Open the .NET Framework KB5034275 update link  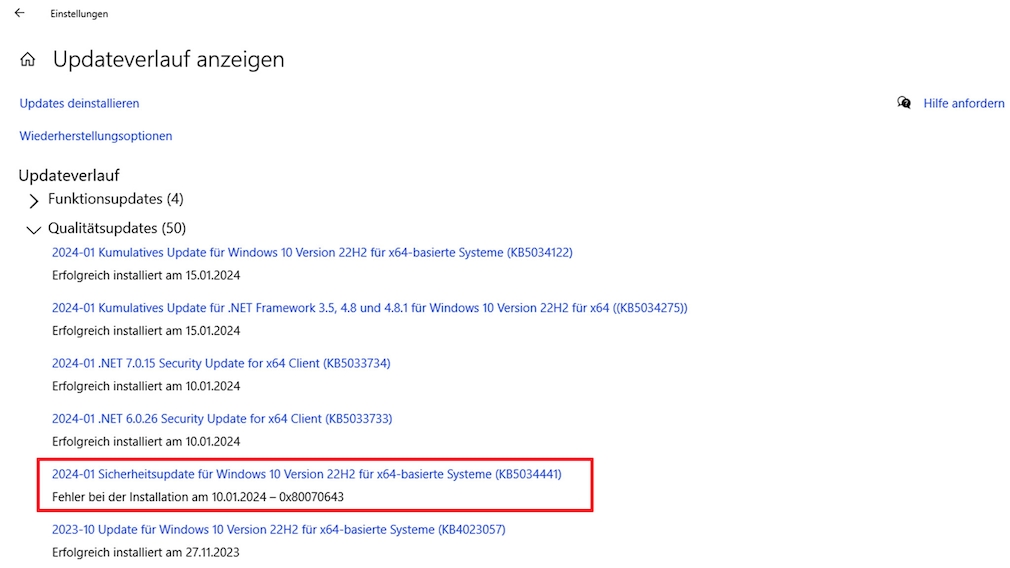[x=369, y=308]
